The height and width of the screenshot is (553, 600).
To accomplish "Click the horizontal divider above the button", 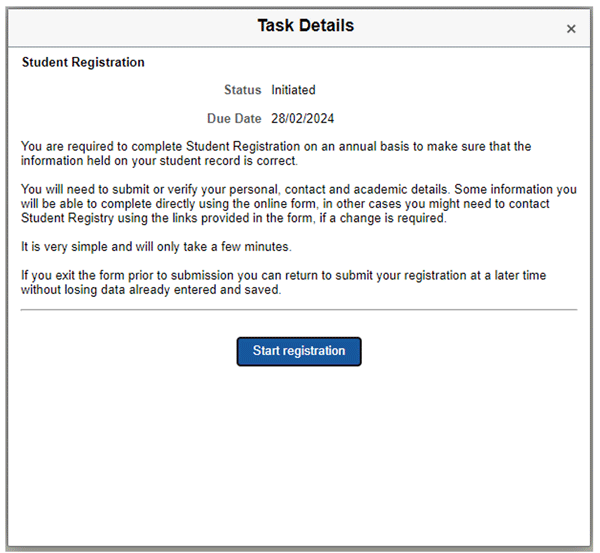I will coord(299,310).
